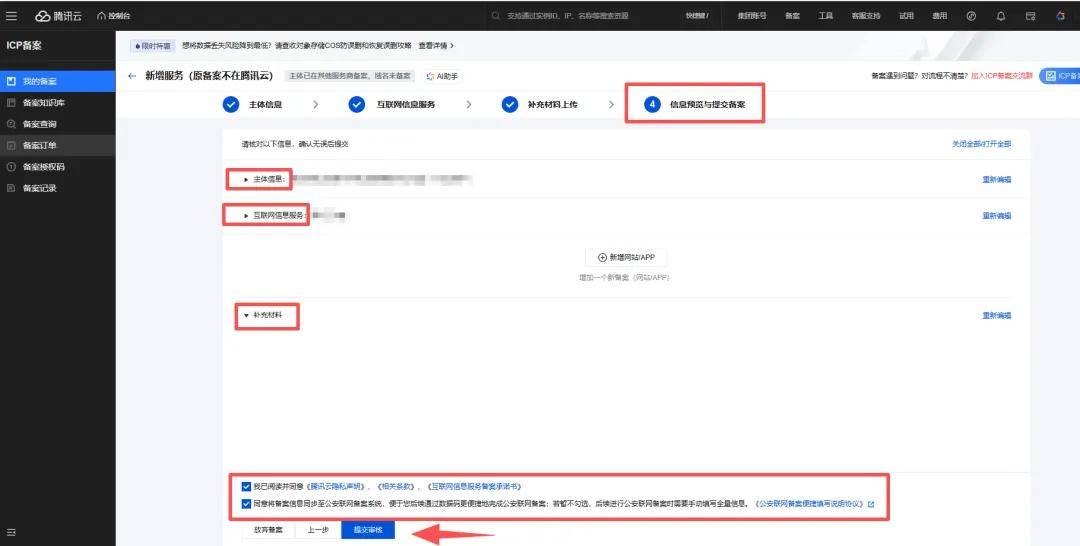Uncheck 同意将备案信息同步至公安联网备案系统 checkbox
Viewport: 1080px width, 546px height.
[x=247, y=504]
